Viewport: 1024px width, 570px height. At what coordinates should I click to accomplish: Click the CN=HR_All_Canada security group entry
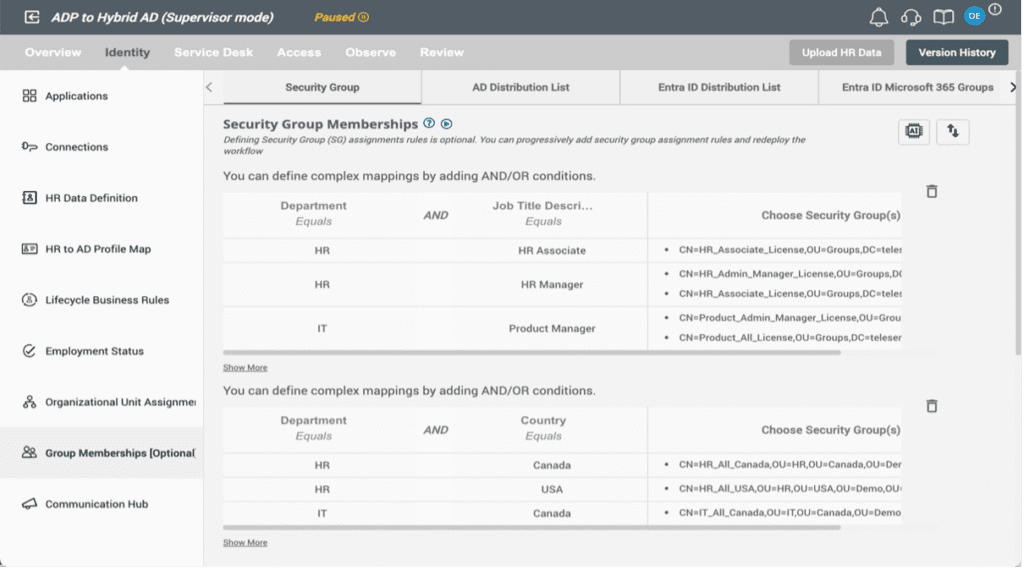pyautogui.click(x=790, y=464)
